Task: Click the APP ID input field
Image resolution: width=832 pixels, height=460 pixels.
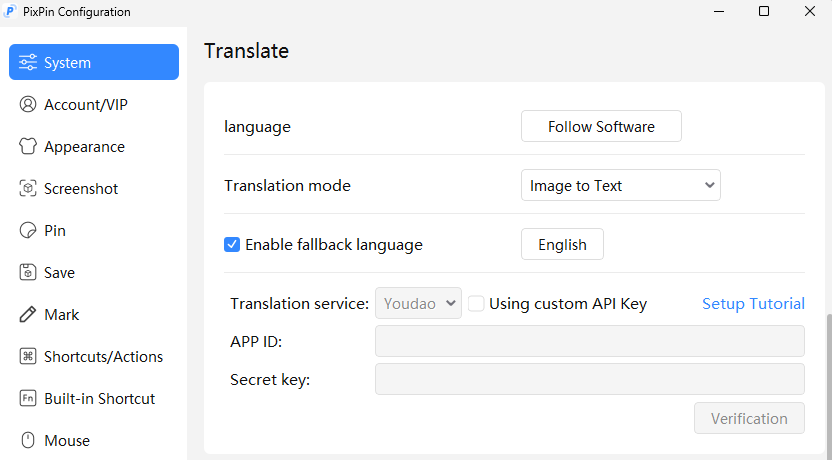Action: (590, 341)
